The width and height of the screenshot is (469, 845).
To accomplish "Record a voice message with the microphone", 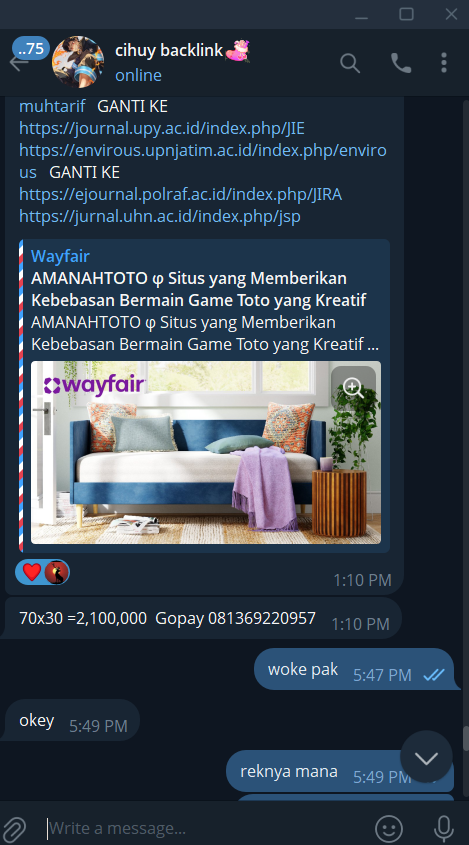I will coord(444,828).
